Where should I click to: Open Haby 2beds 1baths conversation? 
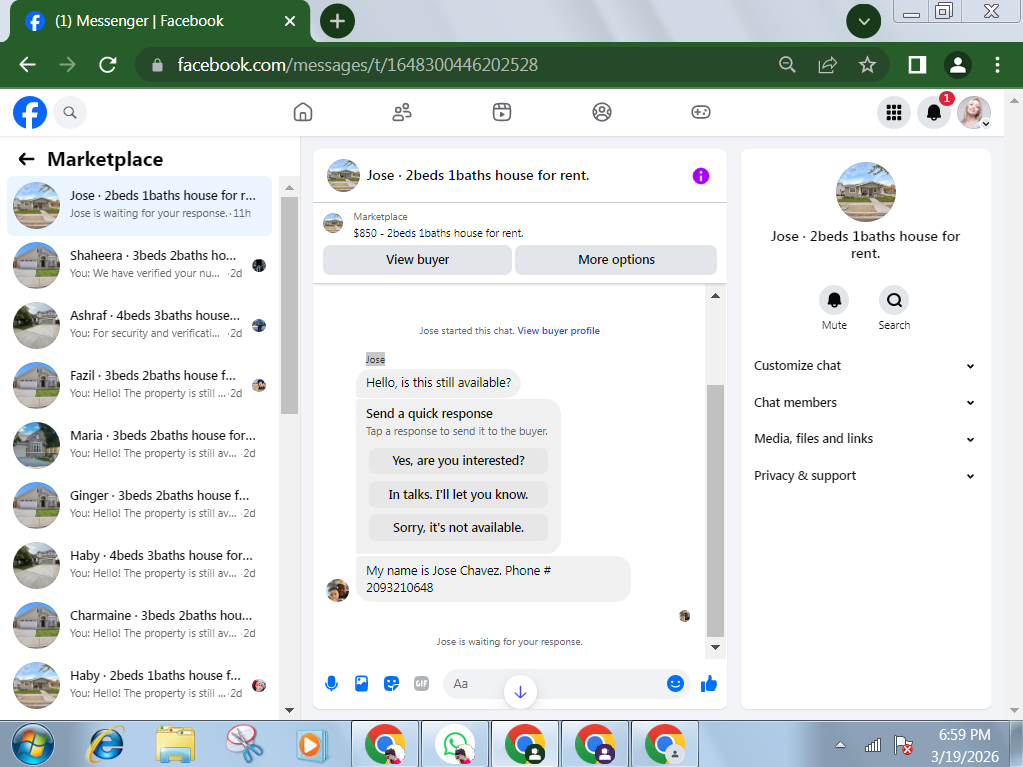(x=140, y=685)
